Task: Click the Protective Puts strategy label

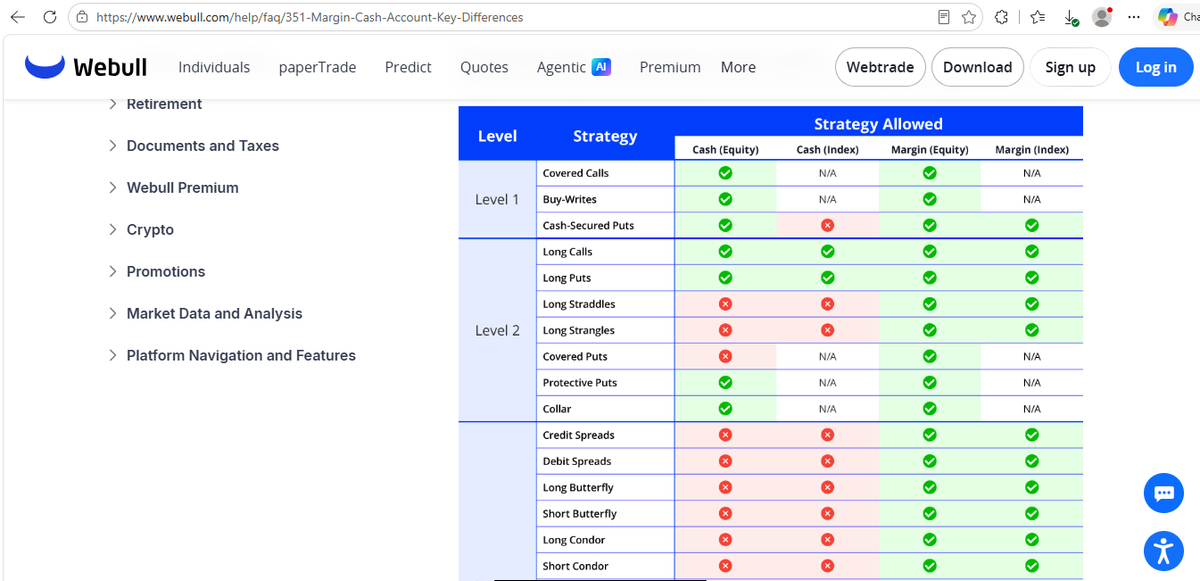Action: click(580, 382)
